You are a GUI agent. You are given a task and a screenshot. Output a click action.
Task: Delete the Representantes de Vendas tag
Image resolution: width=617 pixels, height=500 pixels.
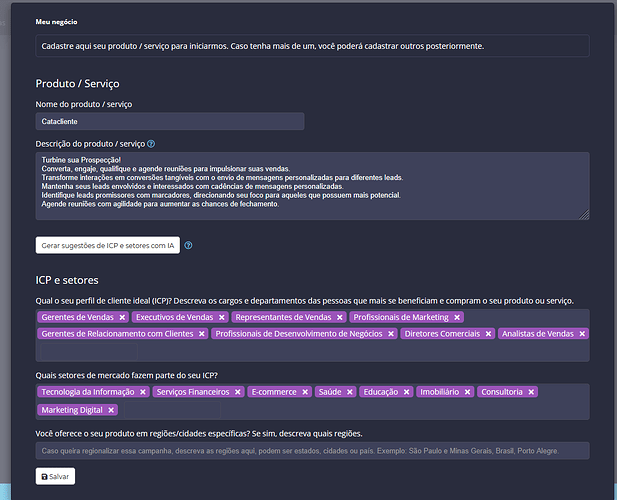tap(339, 317)
